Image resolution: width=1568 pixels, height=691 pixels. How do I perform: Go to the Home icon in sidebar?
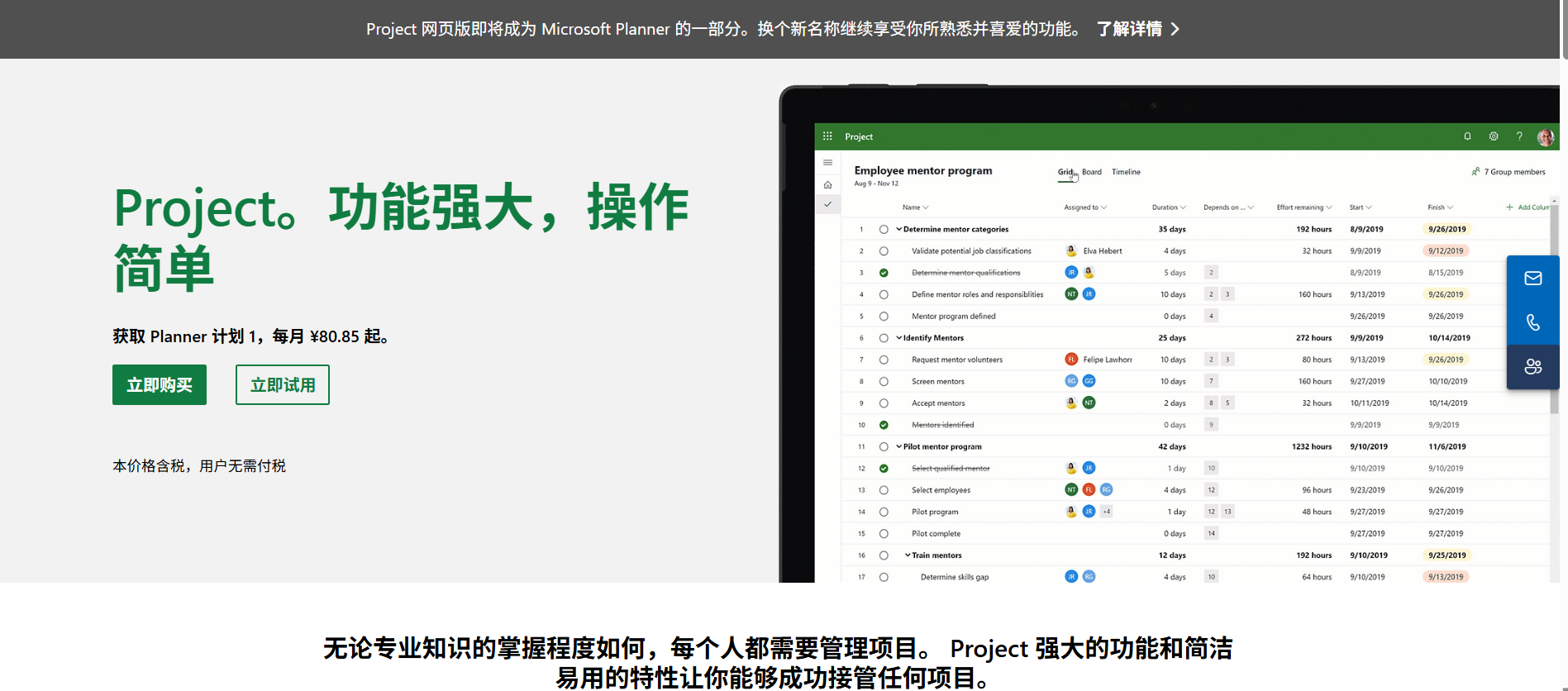pyautogui.click(x=827, y=184)
